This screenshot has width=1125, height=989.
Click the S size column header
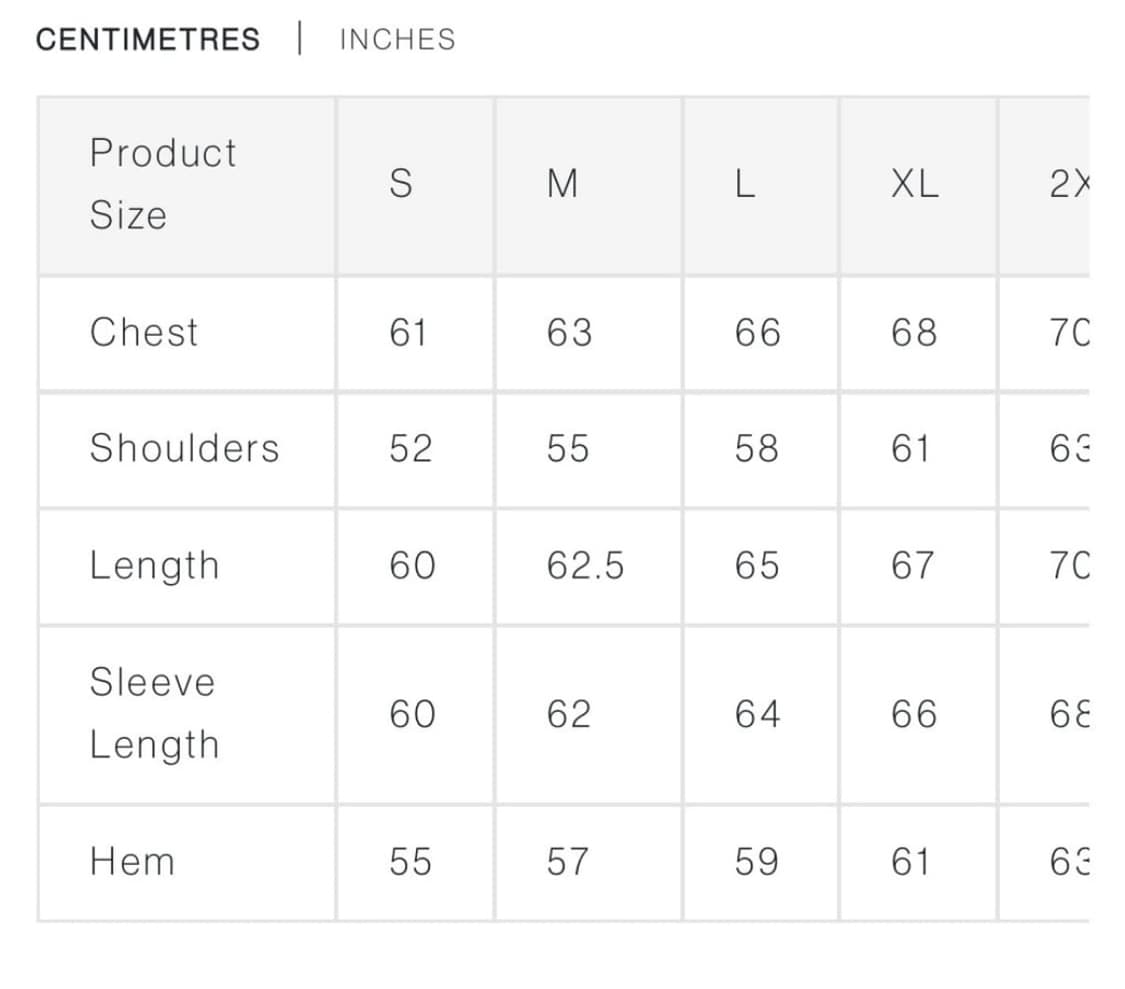400,184
